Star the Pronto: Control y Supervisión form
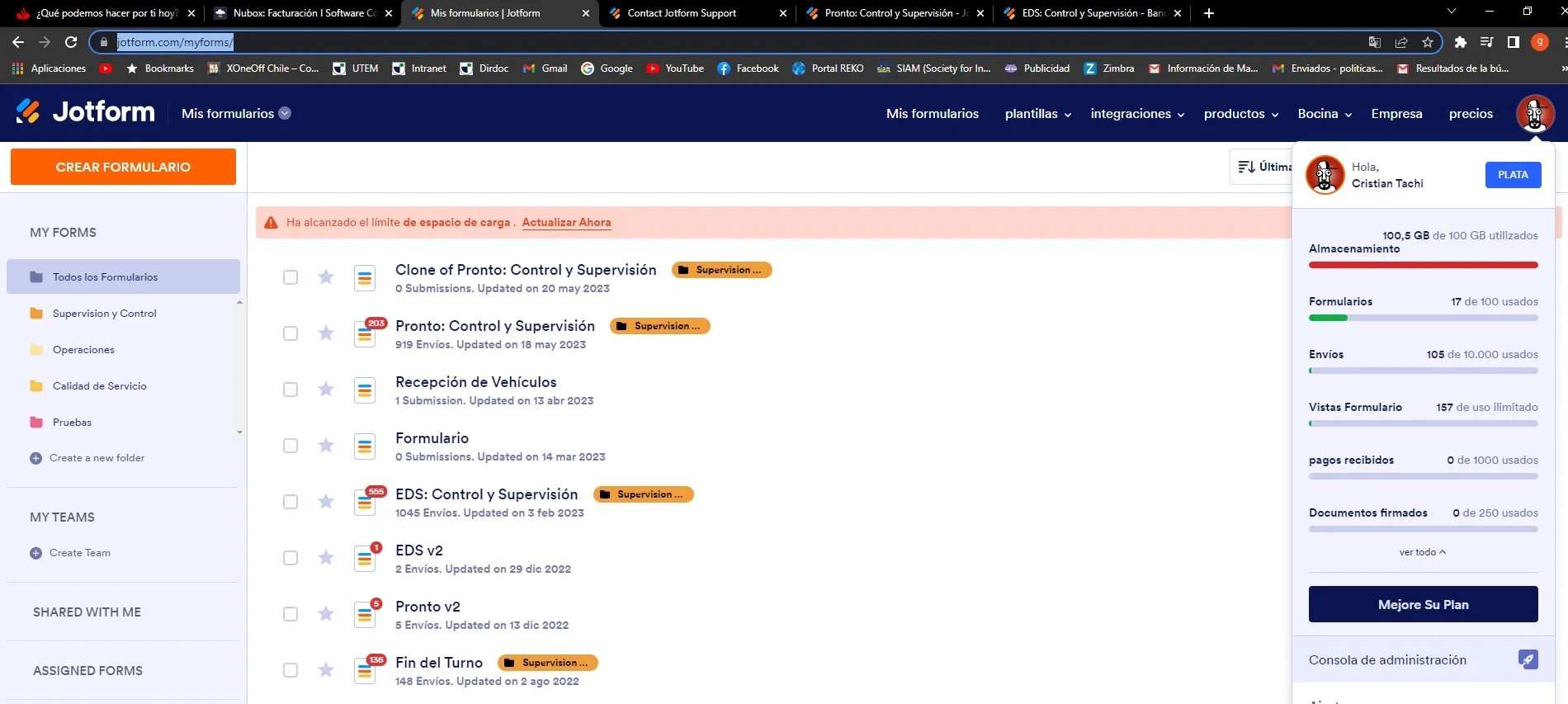Image resolution: width=1568 pixels, height=704 pixels. point(326,333)
